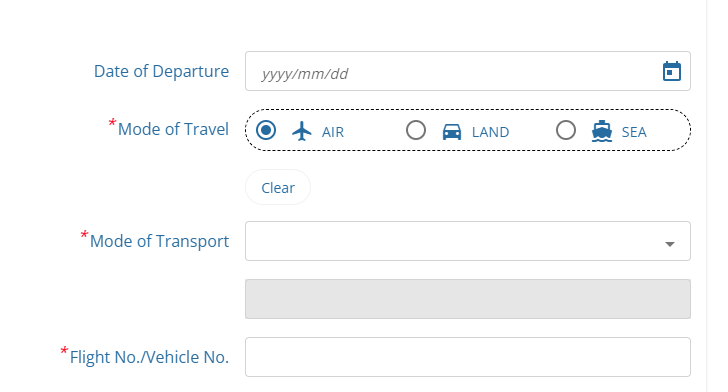Click the car icon for LAND travel
Screen dimensions: 728x392
452,132
